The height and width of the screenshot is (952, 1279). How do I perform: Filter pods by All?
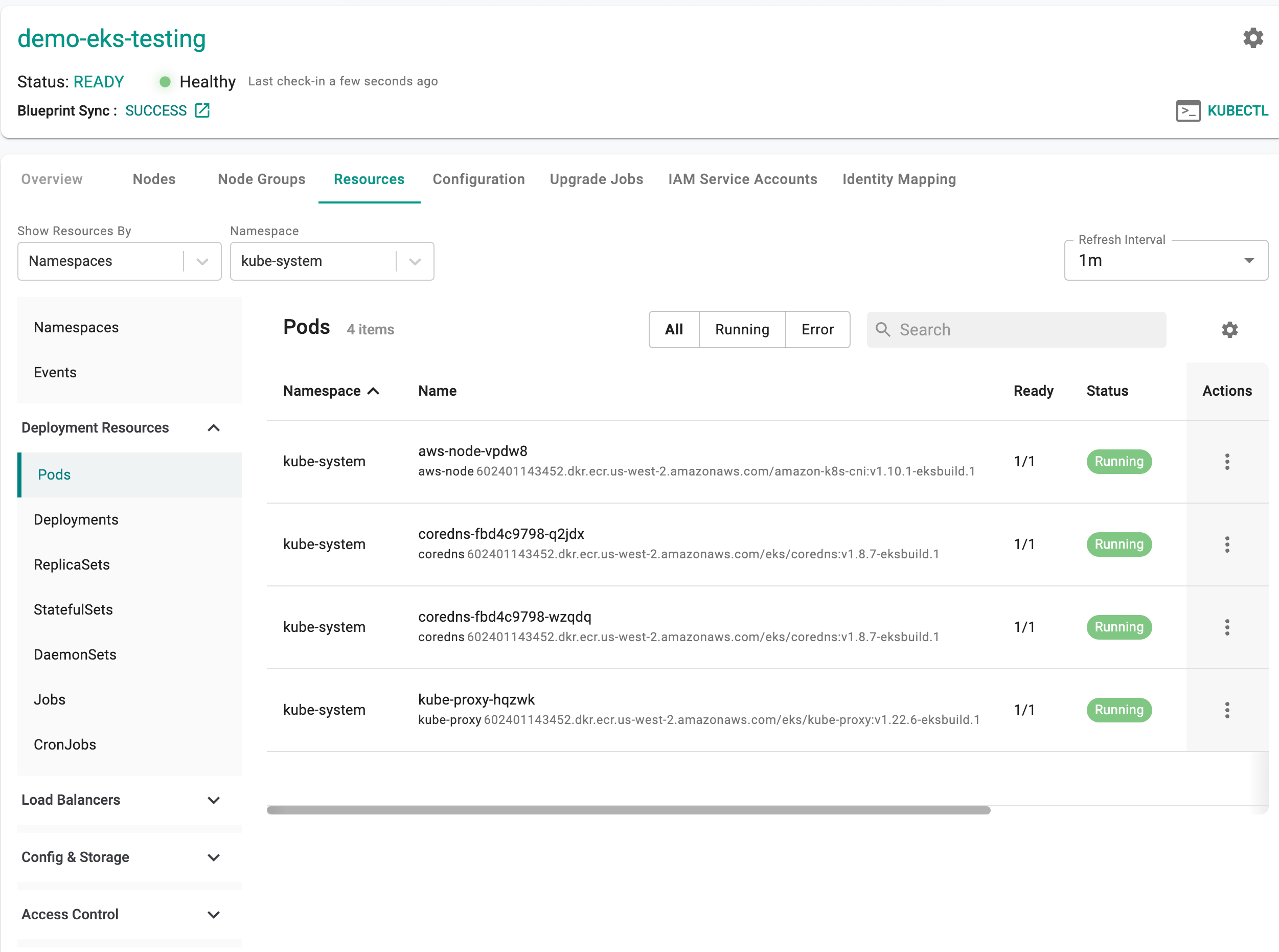tap(674, 330)
